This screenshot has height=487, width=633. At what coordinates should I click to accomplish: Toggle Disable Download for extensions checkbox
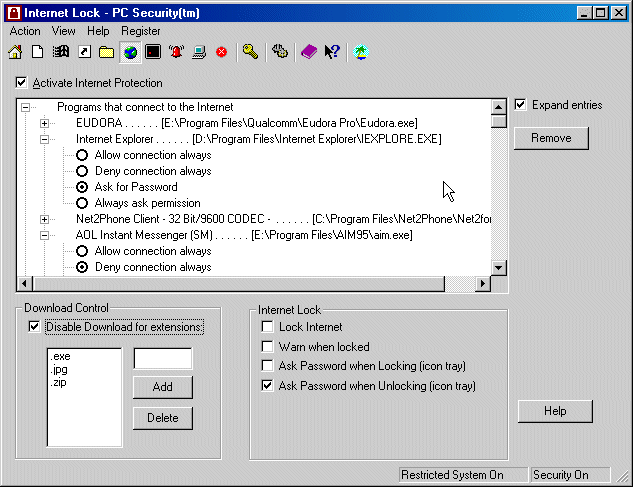[34, 326]
